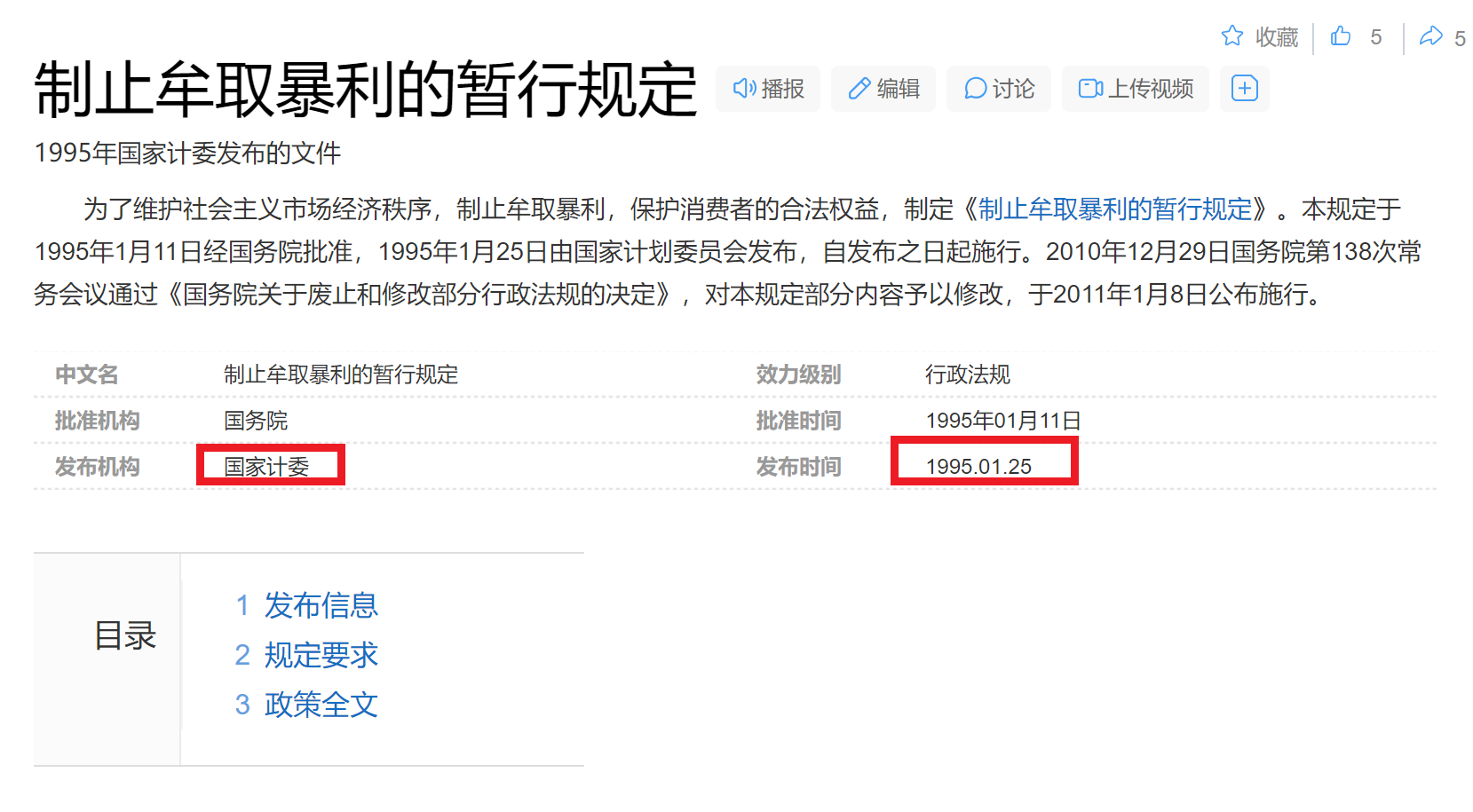Click the 收藏 text label
The image size is (1473, 812).
tap(1277, 37)
